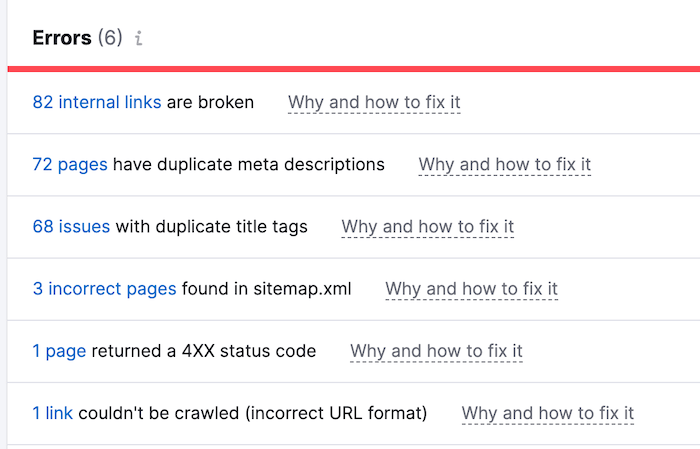View the 3 incorrect pages link

click(x=104, y=289)
